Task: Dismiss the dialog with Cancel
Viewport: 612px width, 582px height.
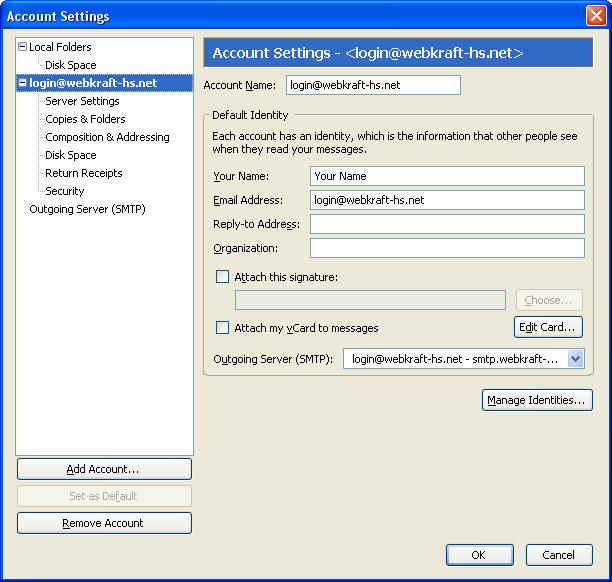Action: point(559,555)
